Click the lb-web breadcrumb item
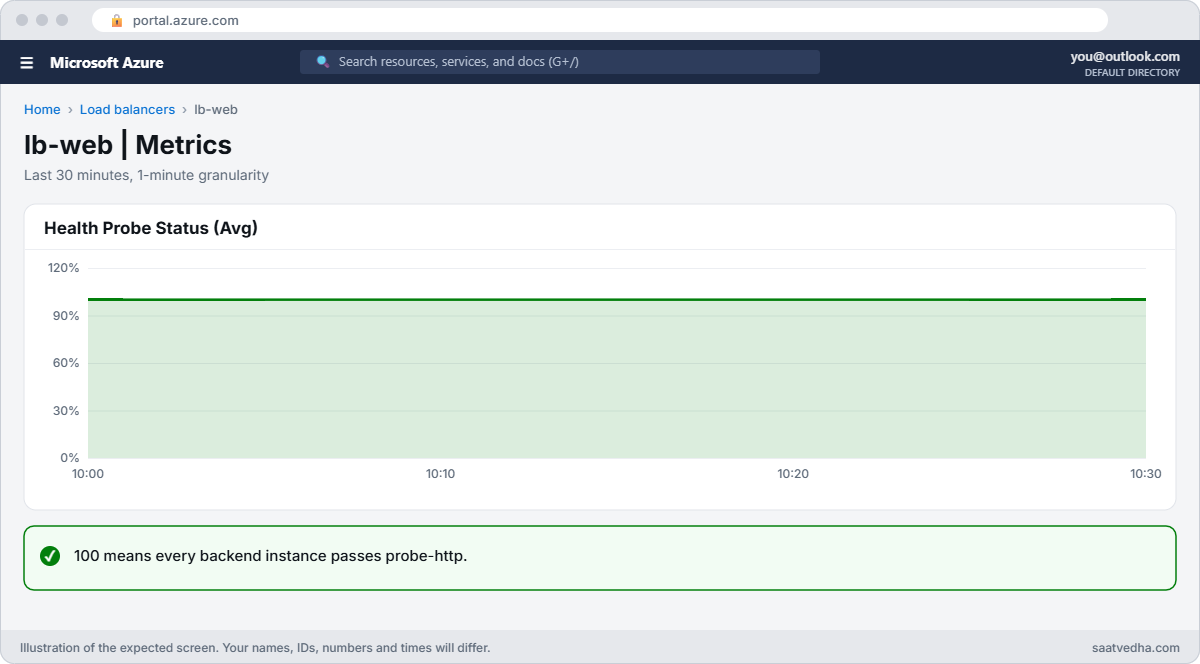Viewport: 1200px width, 664px height. click(x=216, y=110)
